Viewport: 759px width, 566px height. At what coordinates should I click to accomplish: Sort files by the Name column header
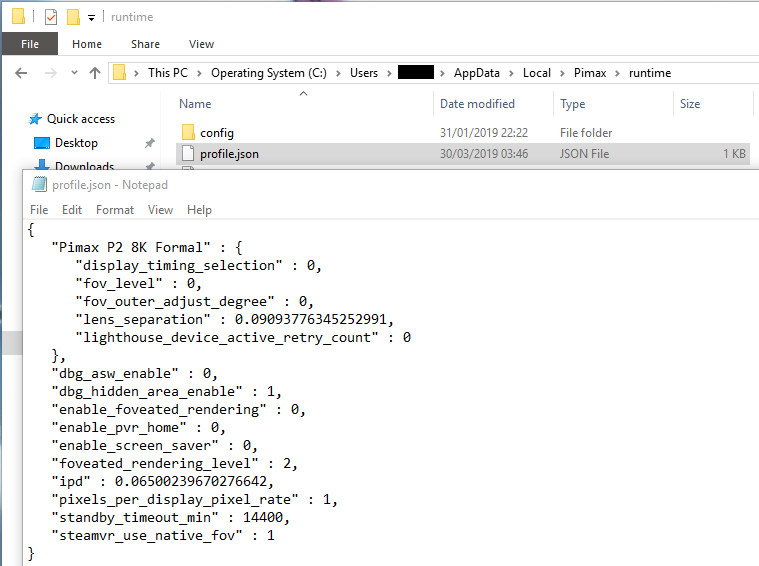(195, 104)
